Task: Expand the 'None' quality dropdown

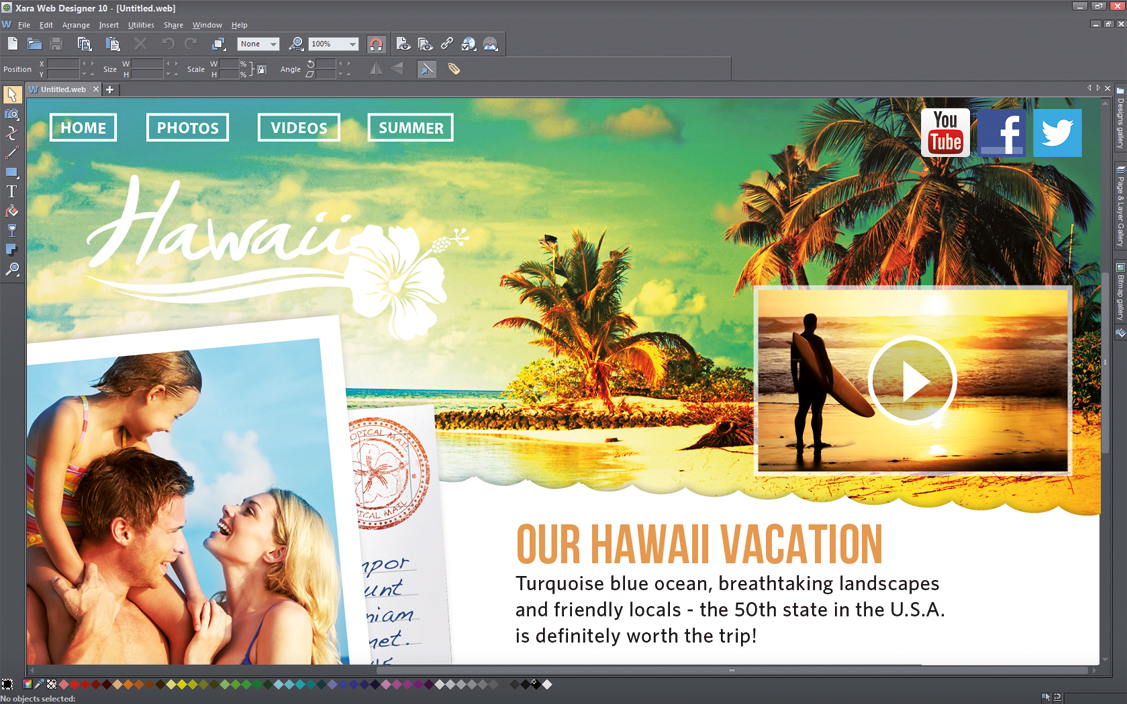Action: click(x=272, y=44)
